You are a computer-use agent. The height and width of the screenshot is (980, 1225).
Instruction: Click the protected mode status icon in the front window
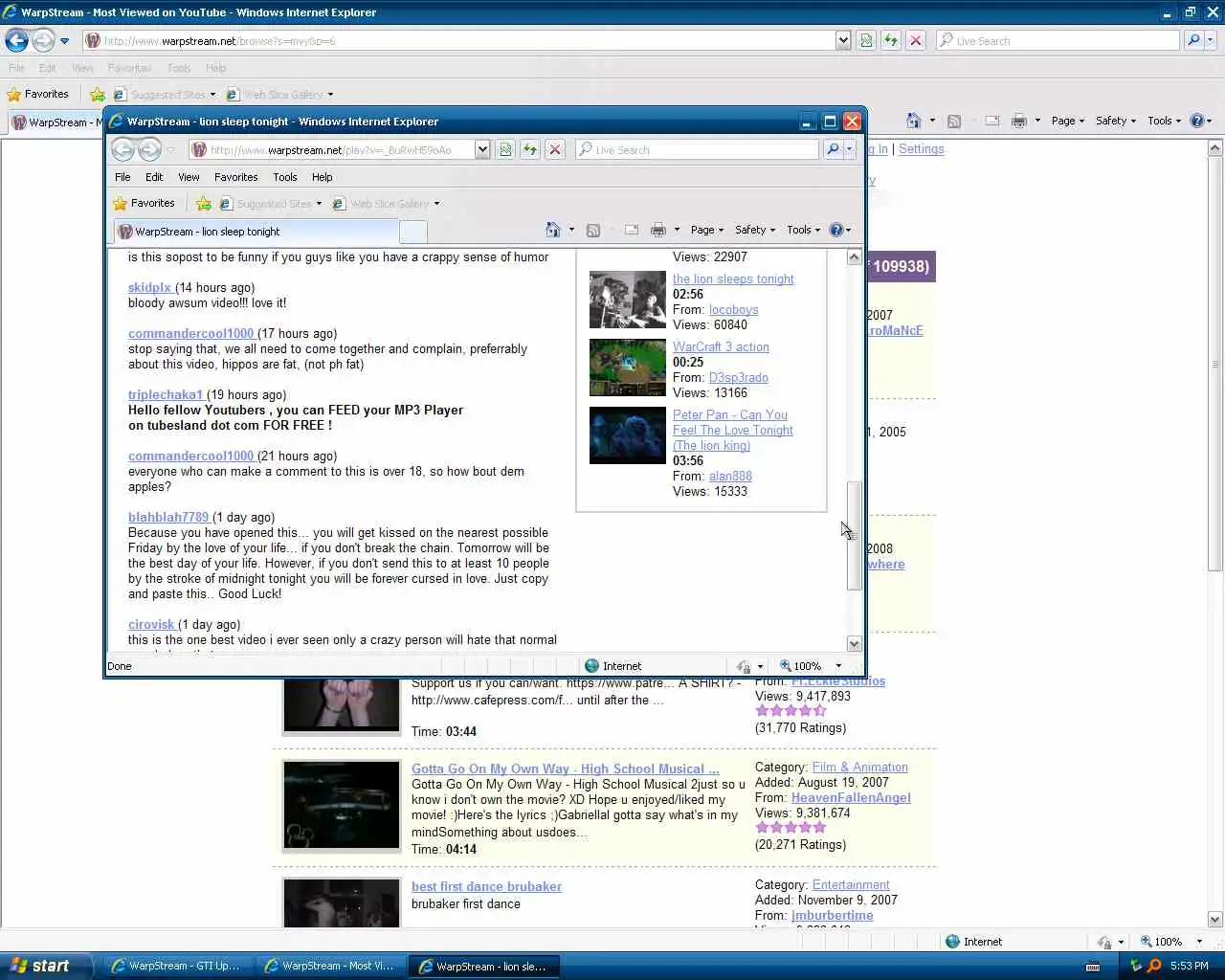(x=744, y=666)
